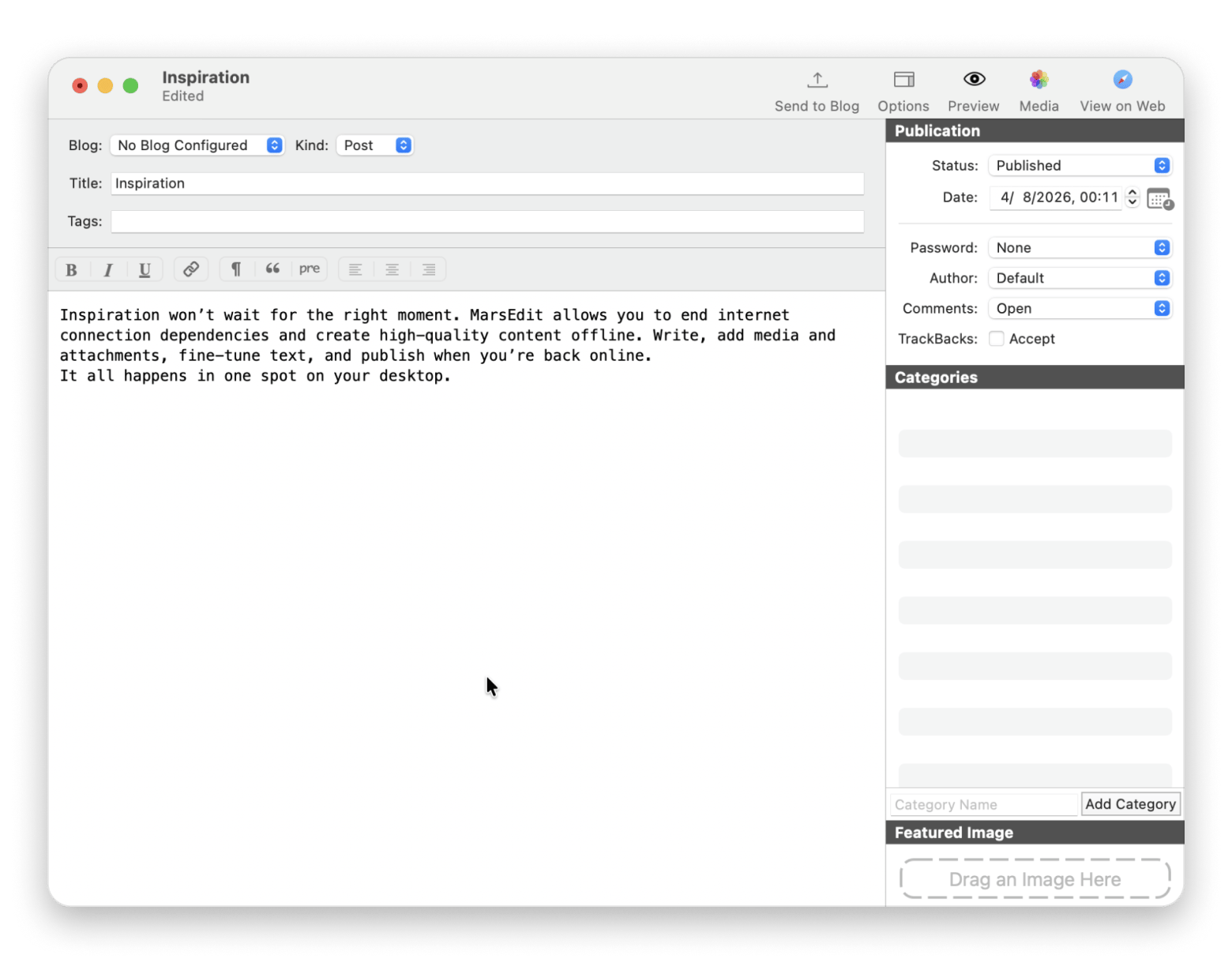Enable the TrackBacks Accept checkbox
Viewport: 1232px width, 970px height.
click(997, 339)
